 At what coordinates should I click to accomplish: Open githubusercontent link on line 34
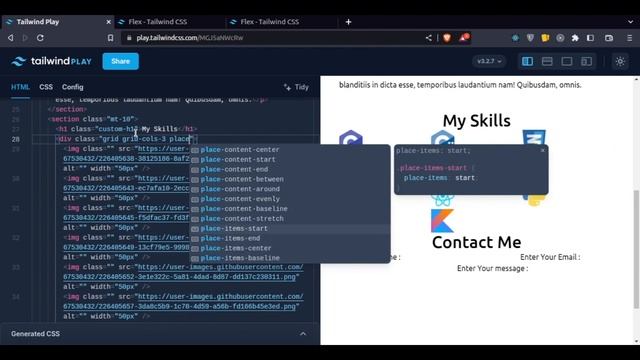pyautogui.click(x=183, y=302)
